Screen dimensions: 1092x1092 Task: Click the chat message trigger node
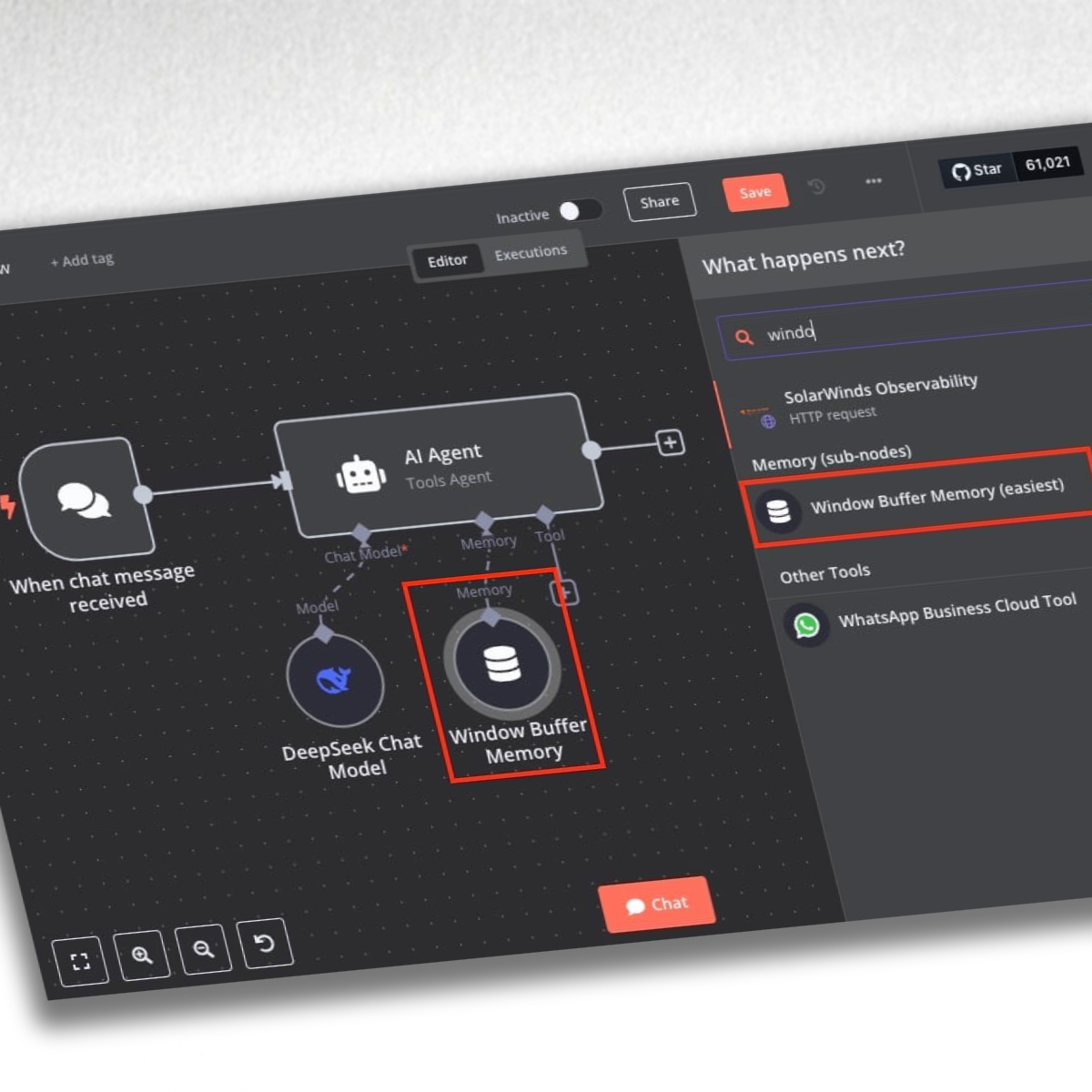pos(85,499)
